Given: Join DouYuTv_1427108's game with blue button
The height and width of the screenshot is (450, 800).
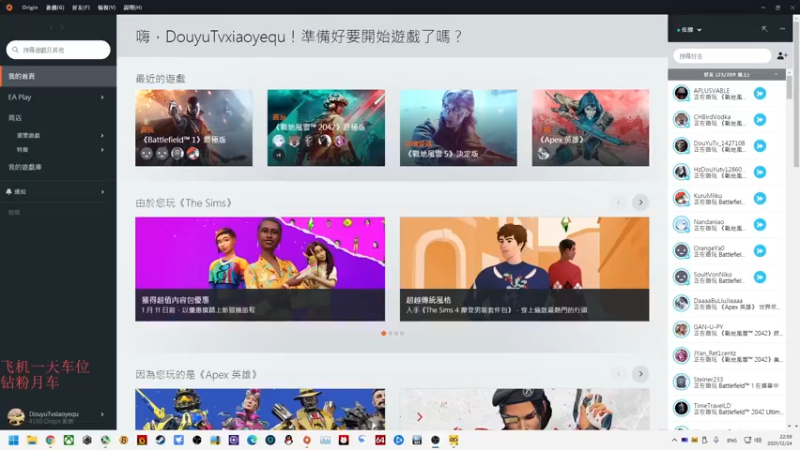Looking at the screenshot, I should click(x=760, y=146).
